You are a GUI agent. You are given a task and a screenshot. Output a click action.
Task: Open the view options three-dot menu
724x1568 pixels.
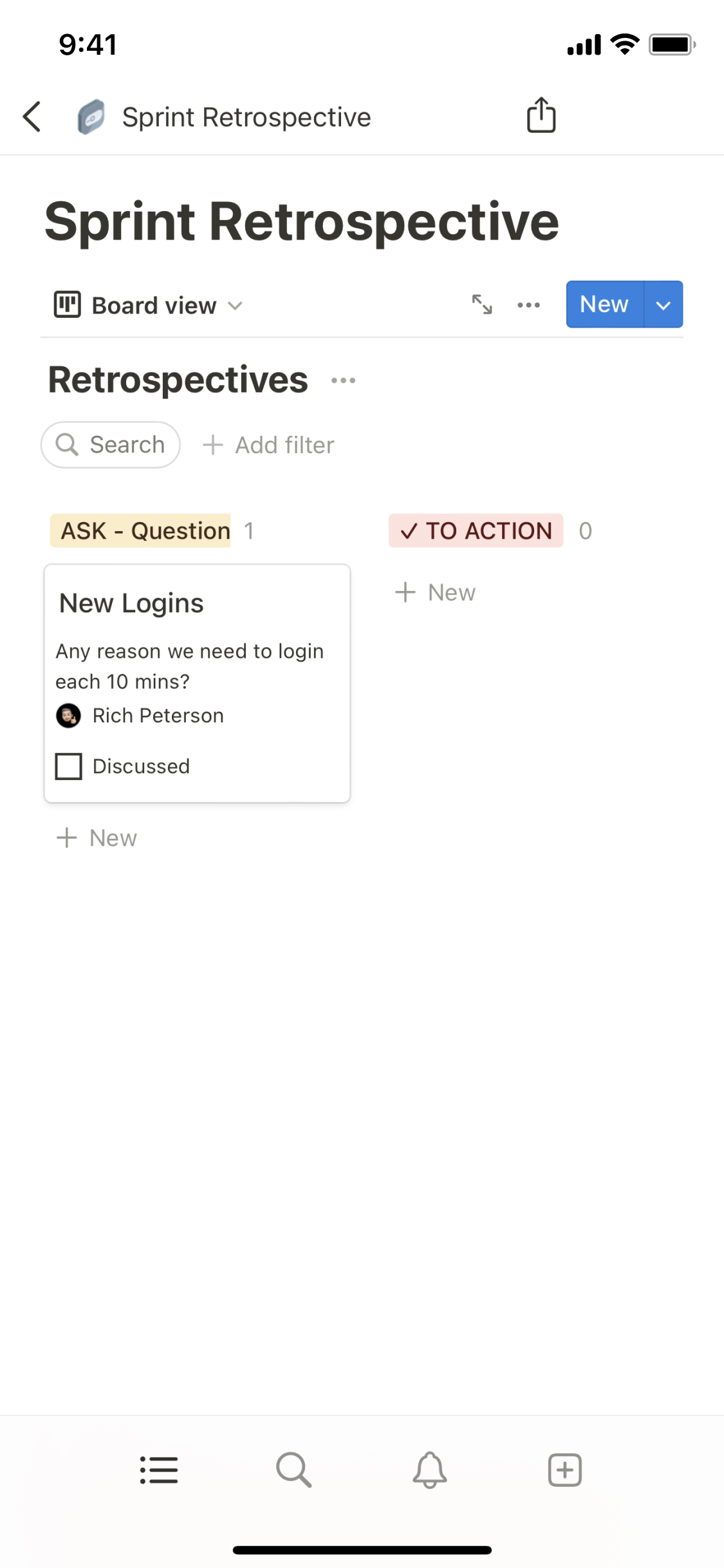(x=528, y=304)
